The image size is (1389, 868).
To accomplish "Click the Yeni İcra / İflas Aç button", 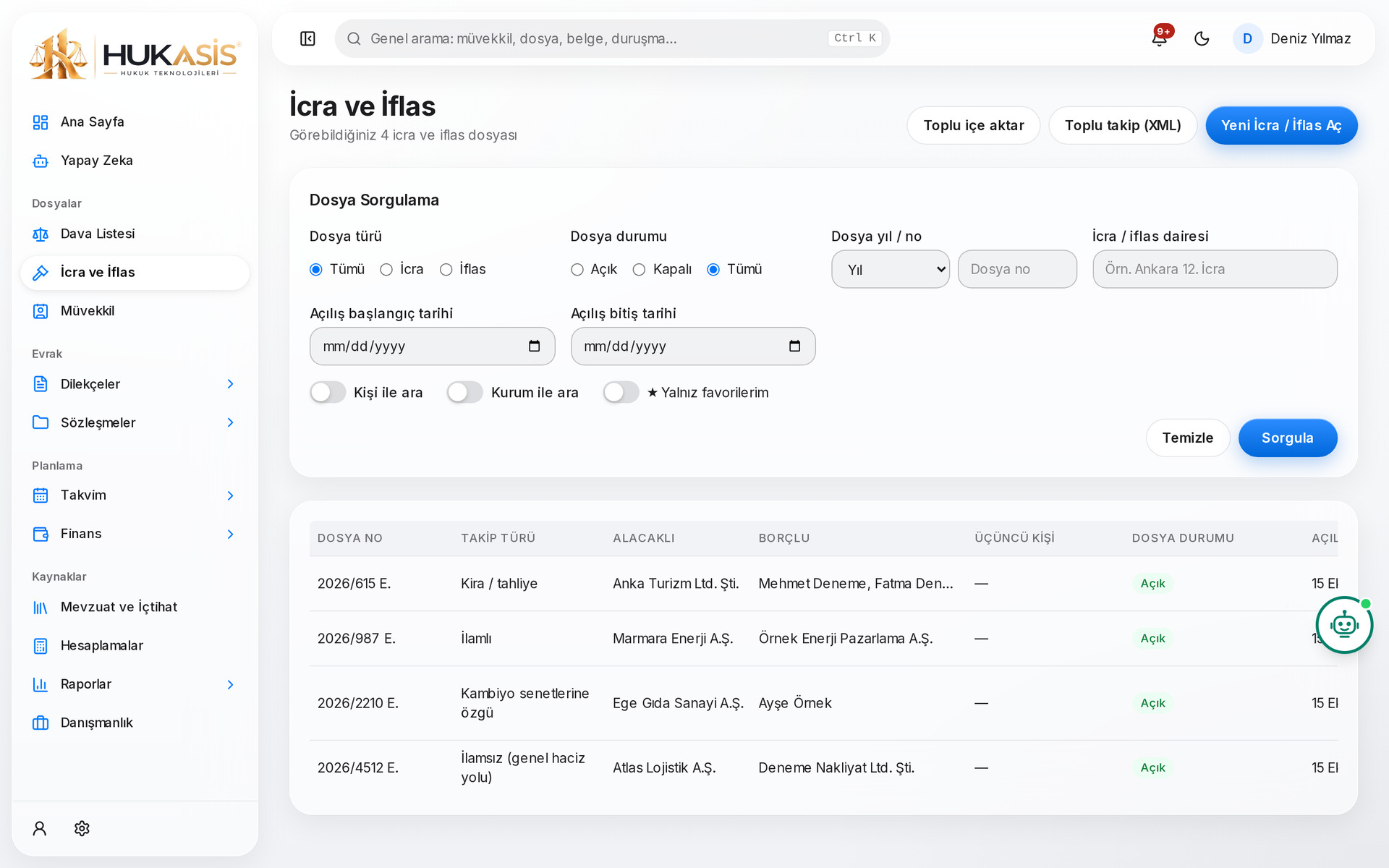I will coord(1281,125).
